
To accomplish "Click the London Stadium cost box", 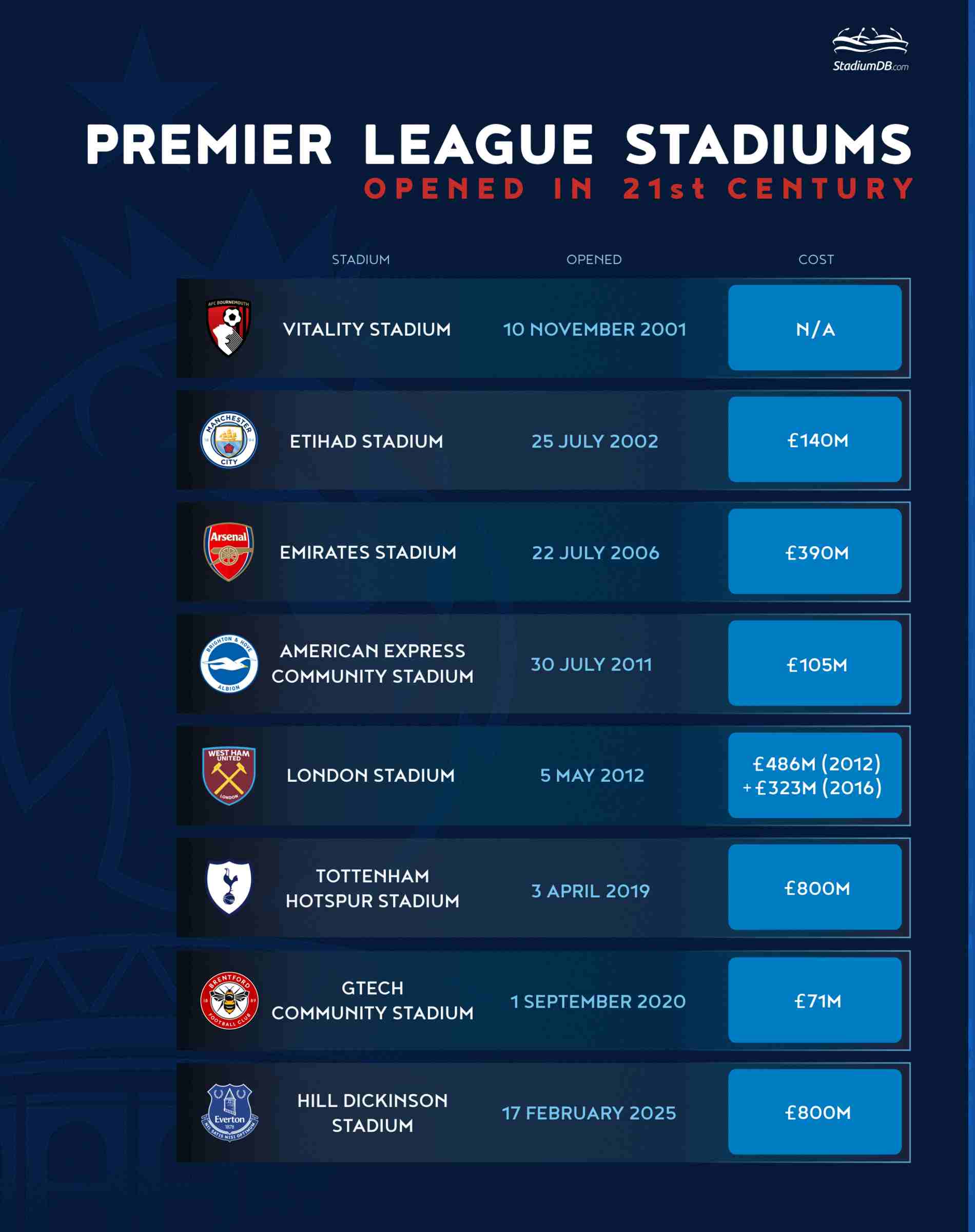I will click(814, 775).
